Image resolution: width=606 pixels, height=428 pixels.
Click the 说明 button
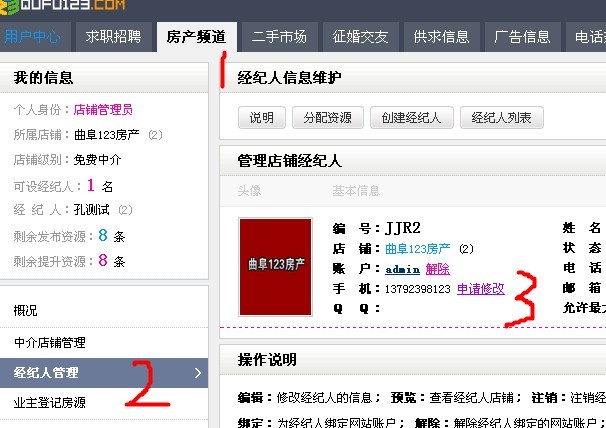pyautogui.click(x=261, y=118)
